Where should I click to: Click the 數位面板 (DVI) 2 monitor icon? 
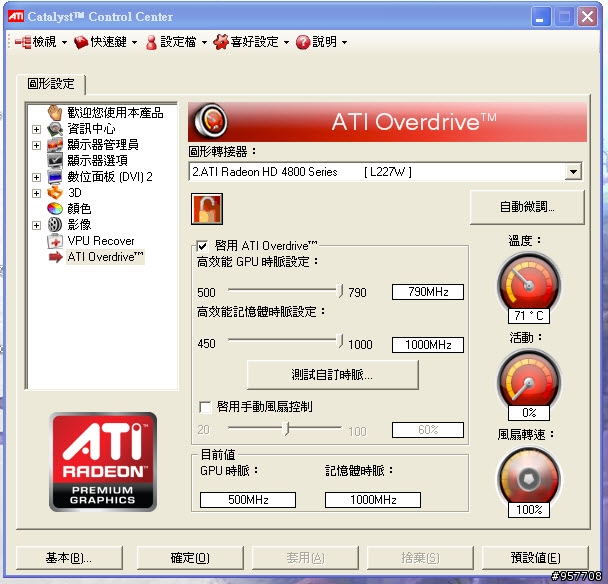tap(55, 177)
